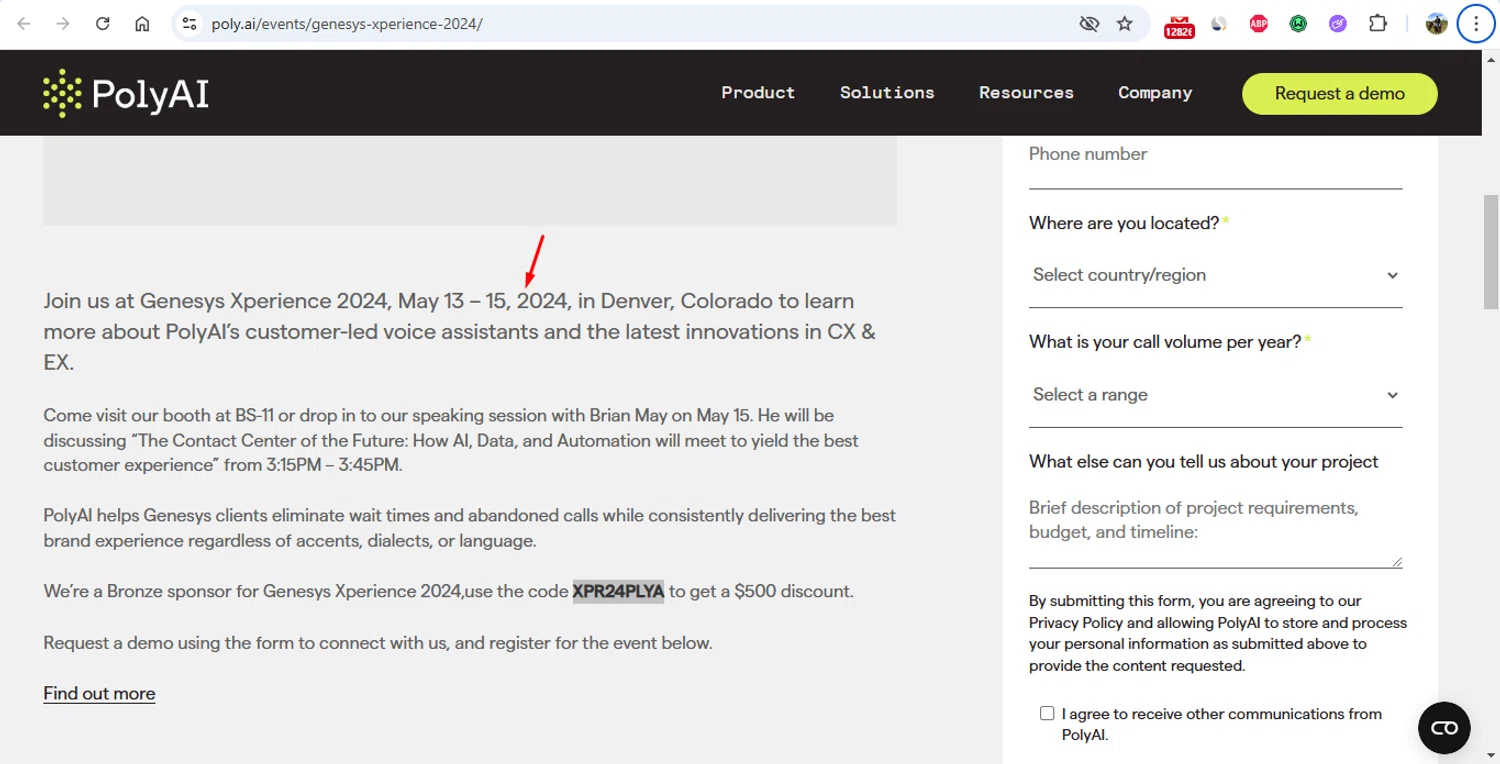Image resolution: width=1500 pixels, height=764 pixels.
Task: Click the Request a demo button
Action: pos(1340,93)
